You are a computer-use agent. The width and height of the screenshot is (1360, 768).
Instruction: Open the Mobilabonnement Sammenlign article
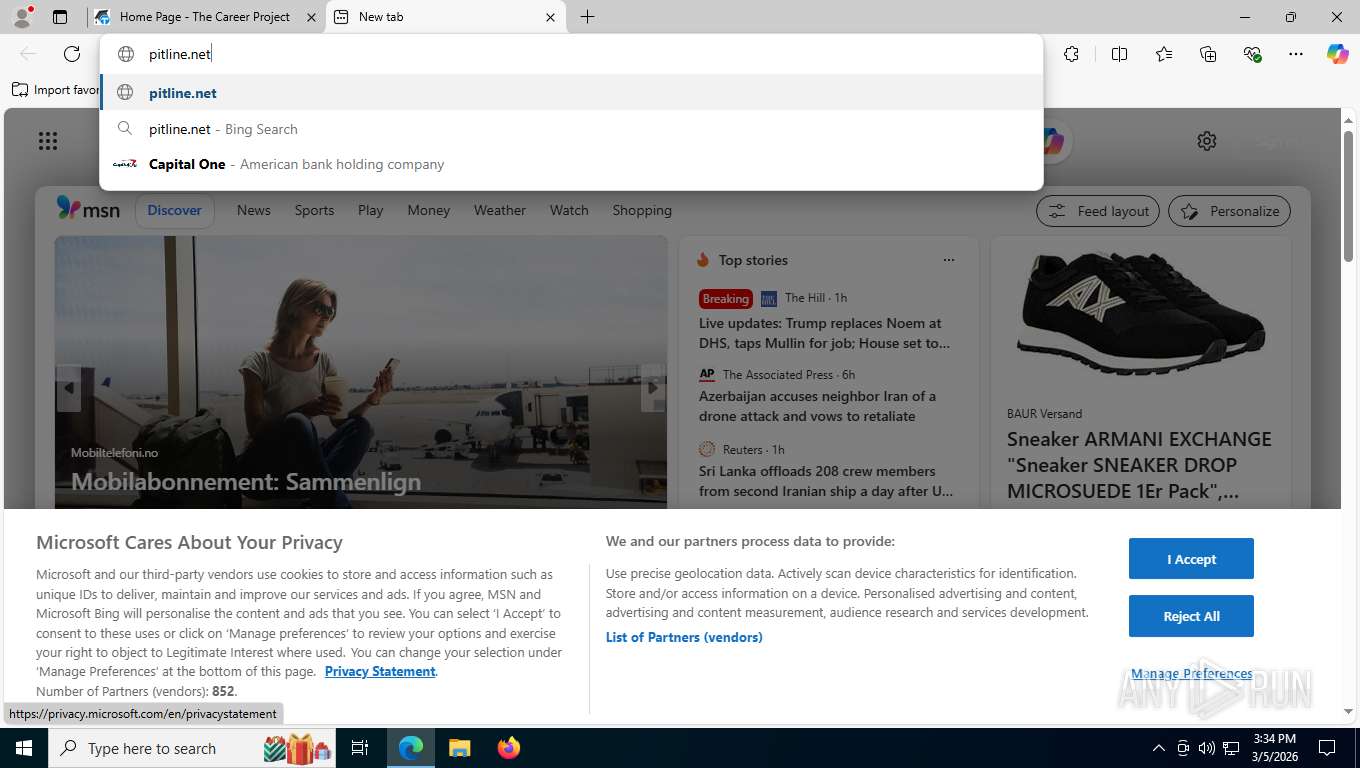(x=246, y=481)
